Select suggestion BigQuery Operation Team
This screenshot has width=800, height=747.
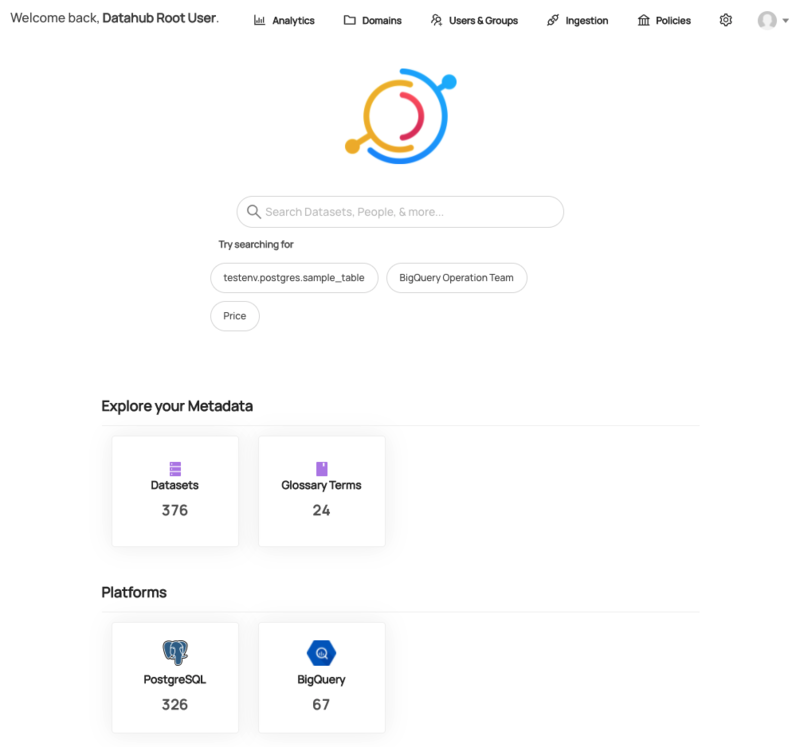[457, 278]
